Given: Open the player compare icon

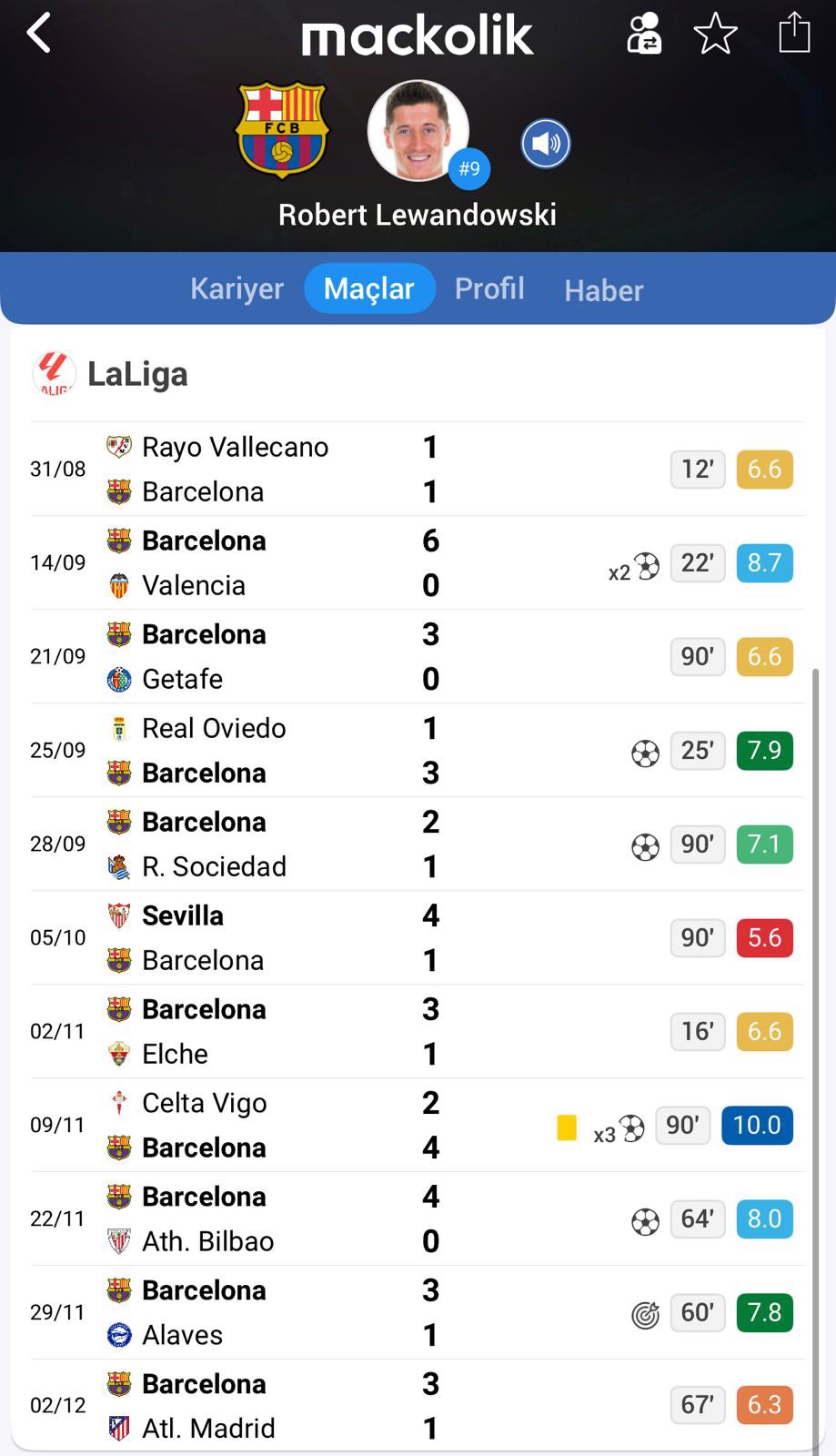Looking at the screenshot, I should 644,34.
